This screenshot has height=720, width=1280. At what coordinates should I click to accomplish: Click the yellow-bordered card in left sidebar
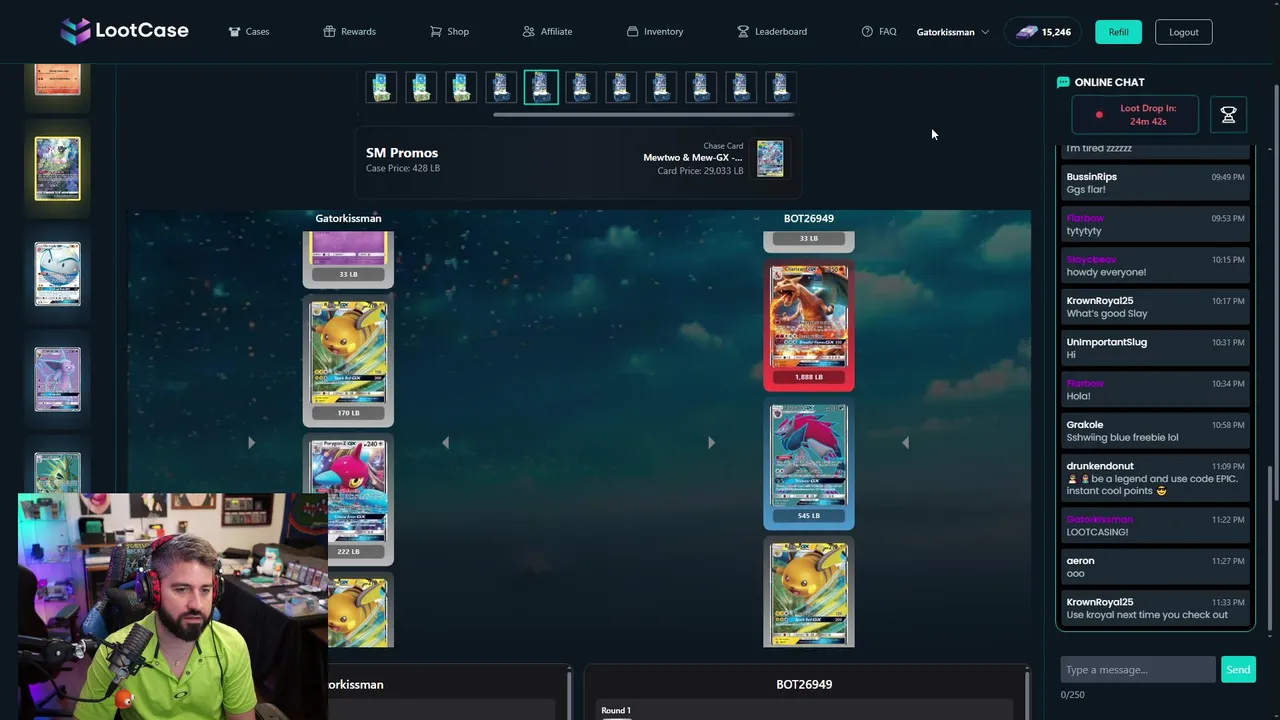click(58, 169)
